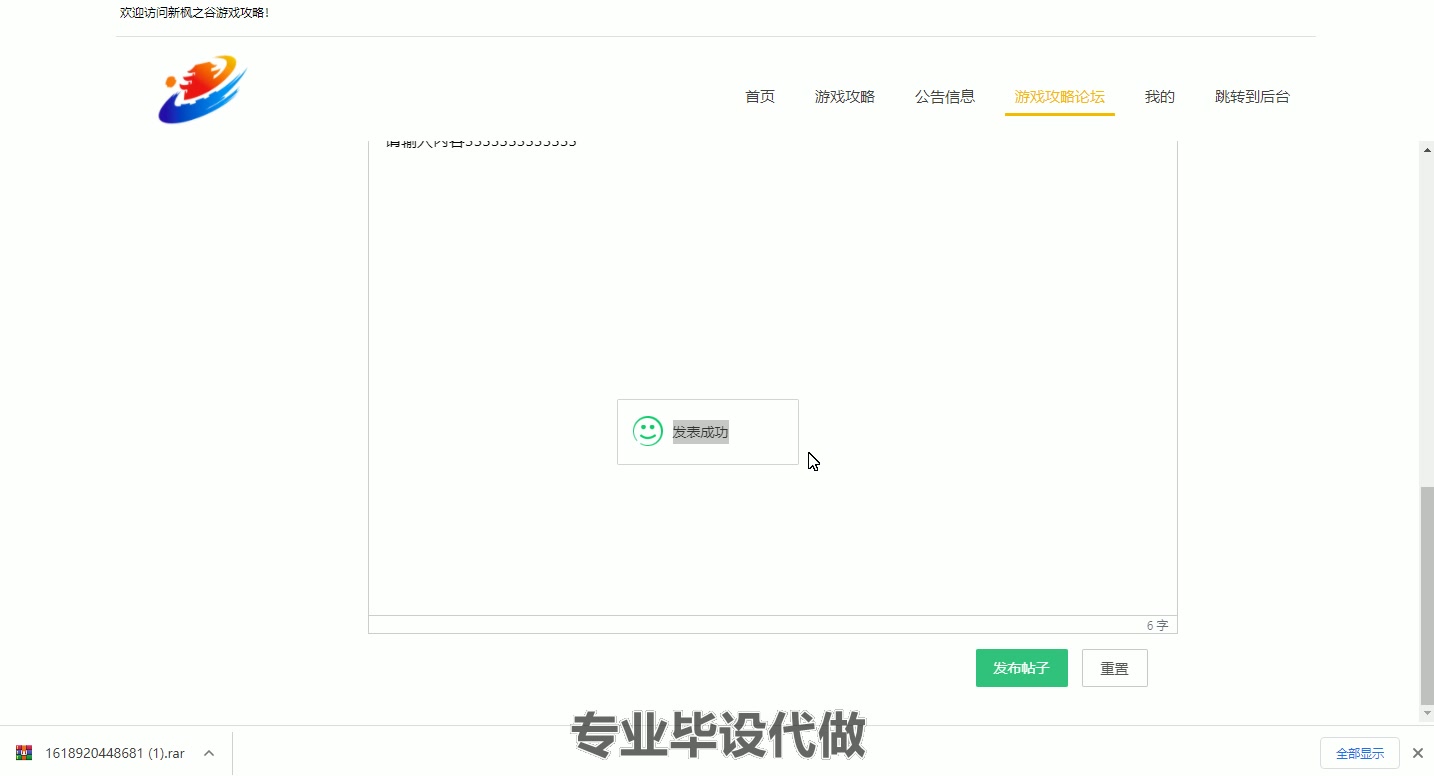
Task: Expand download item options chevron
Action: point(209,753)
